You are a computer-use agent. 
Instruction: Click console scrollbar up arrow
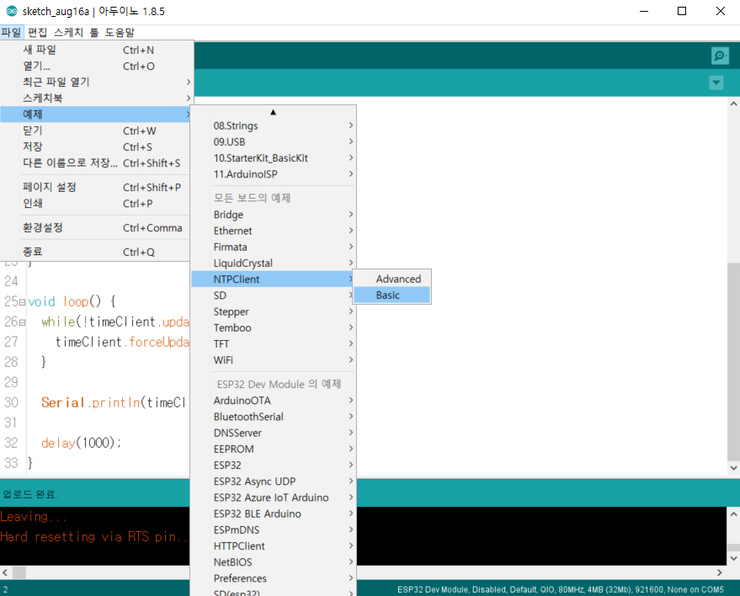pos(733,513)
